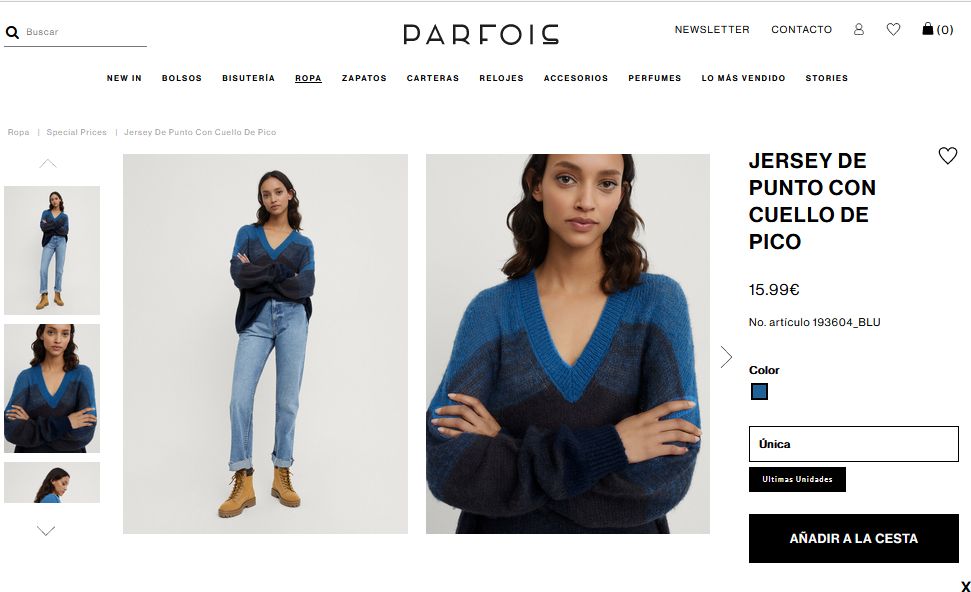971x592 pixels.
Task: Click AÑADIR A LA CESTA button
Action: 853,538
